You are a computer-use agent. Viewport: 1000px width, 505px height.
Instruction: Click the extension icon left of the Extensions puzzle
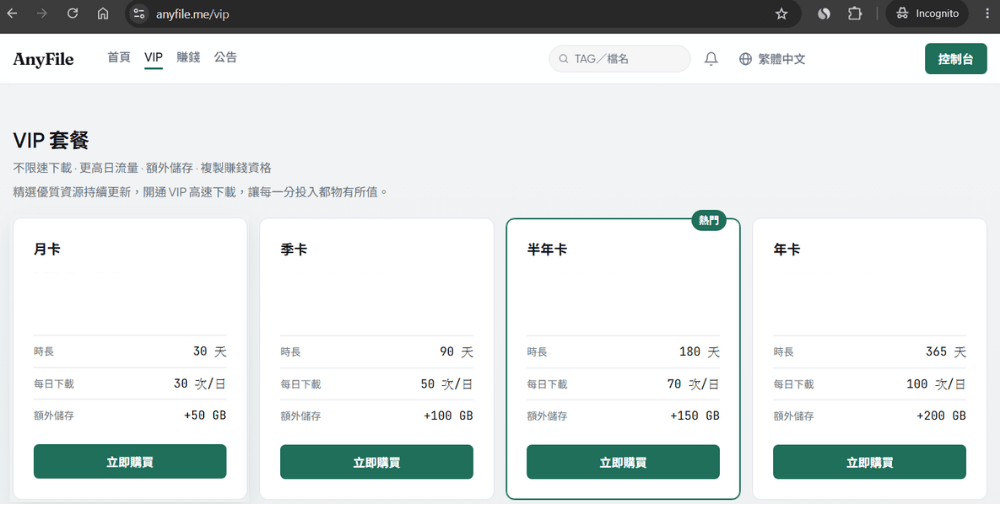[824, 13]
